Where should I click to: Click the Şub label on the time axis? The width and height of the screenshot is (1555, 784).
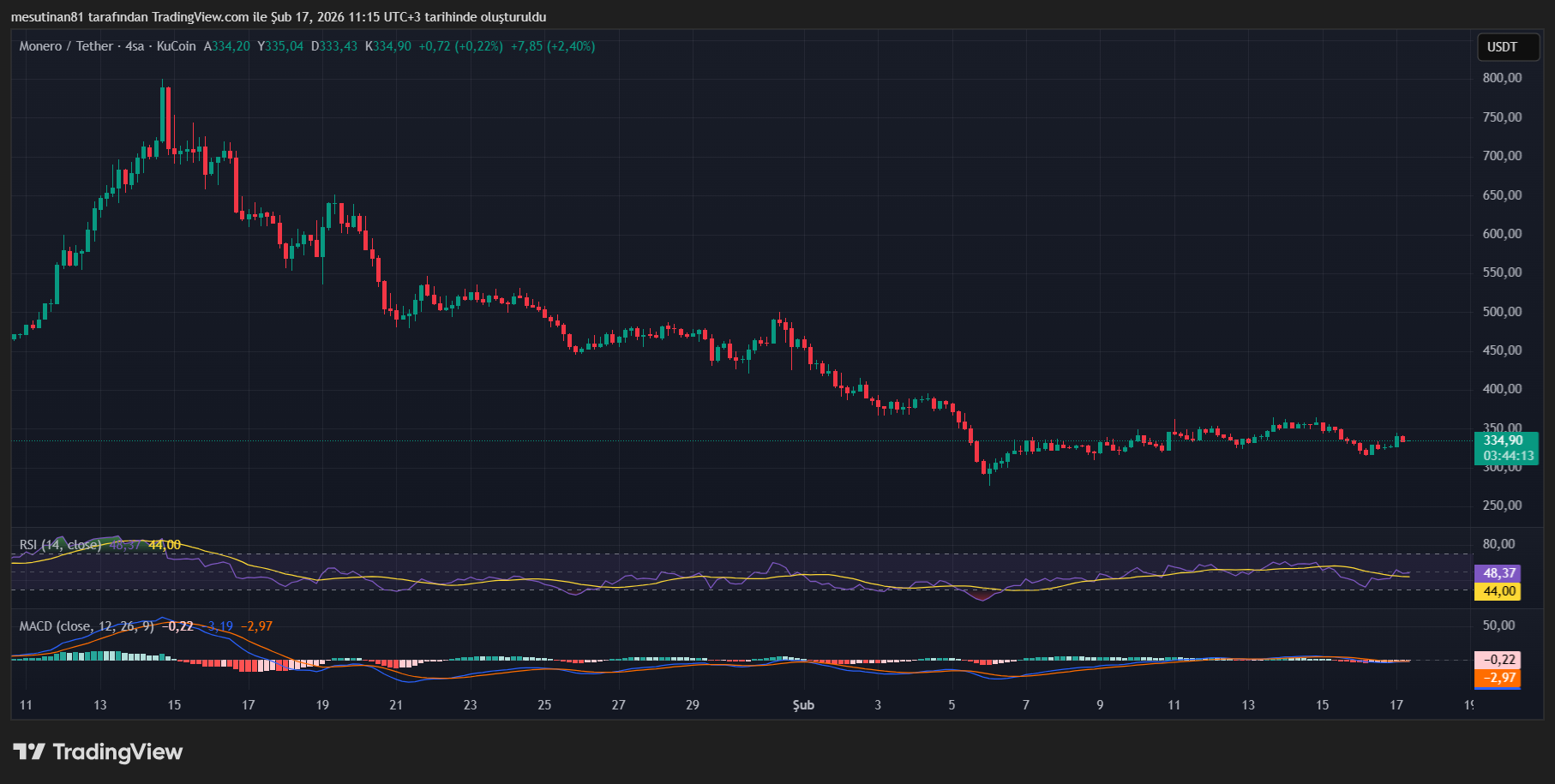[802, 705]
